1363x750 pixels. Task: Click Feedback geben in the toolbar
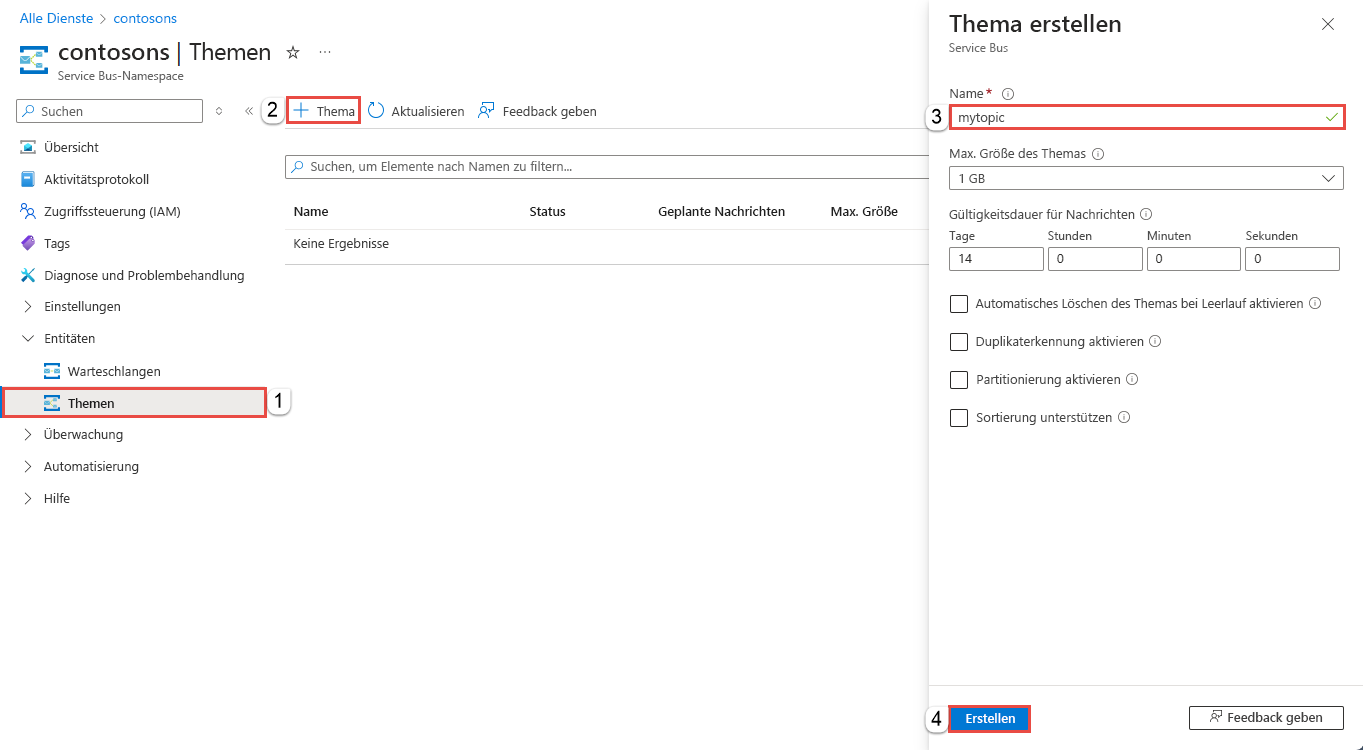click(x=537, y=111)
